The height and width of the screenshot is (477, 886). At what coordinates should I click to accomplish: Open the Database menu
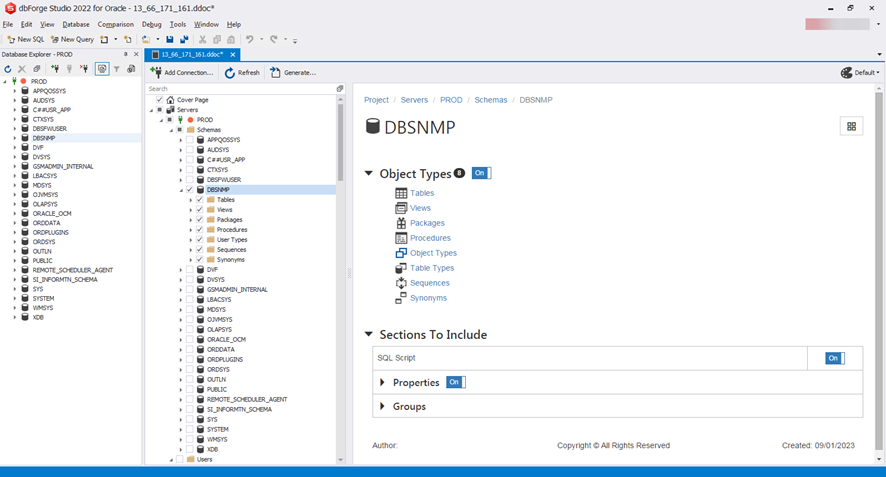point(76,24)
